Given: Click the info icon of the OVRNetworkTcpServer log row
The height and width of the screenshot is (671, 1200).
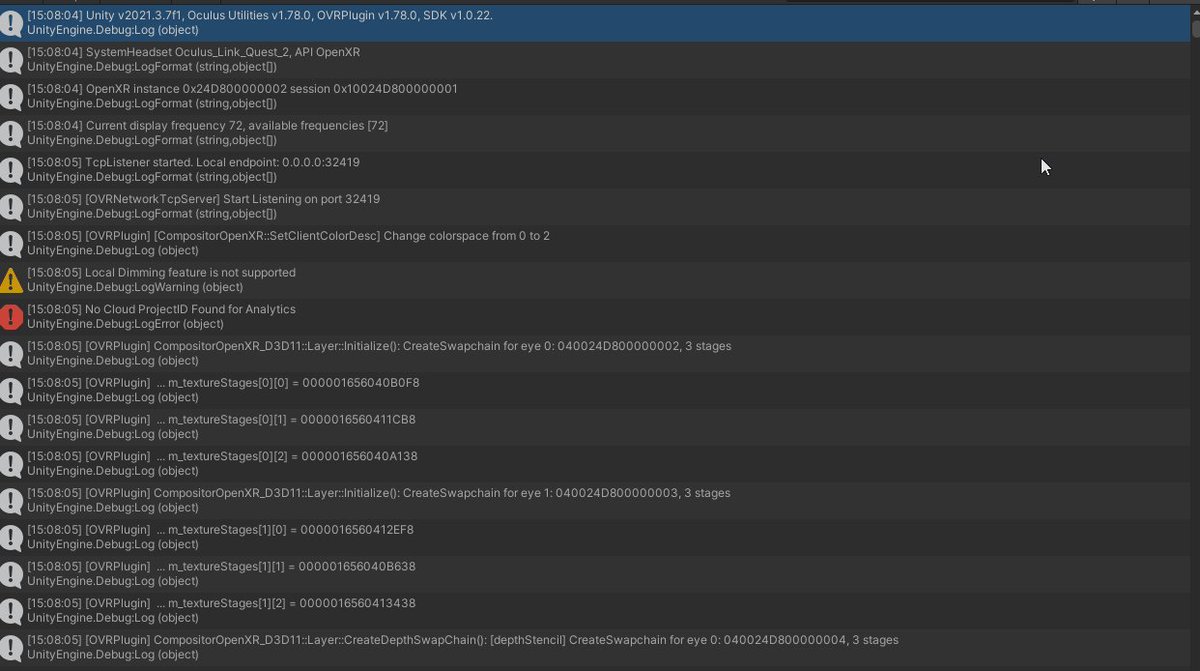Looking at the screenshot, I should 11,207.
